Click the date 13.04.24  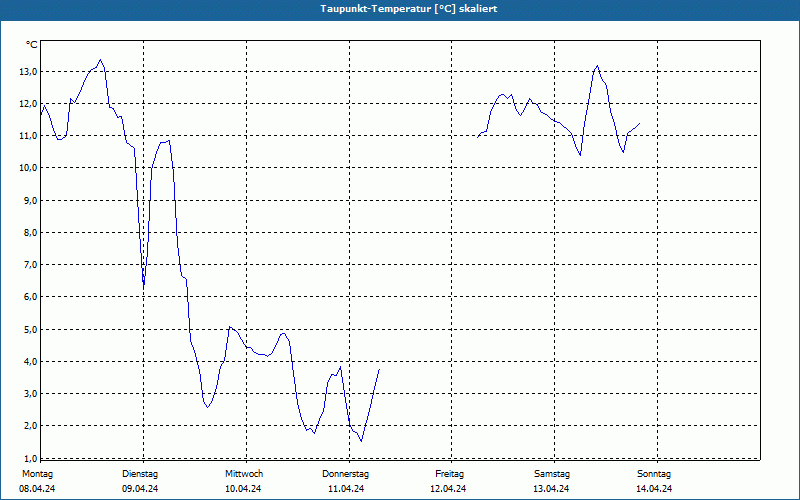(x=551, y=489)
